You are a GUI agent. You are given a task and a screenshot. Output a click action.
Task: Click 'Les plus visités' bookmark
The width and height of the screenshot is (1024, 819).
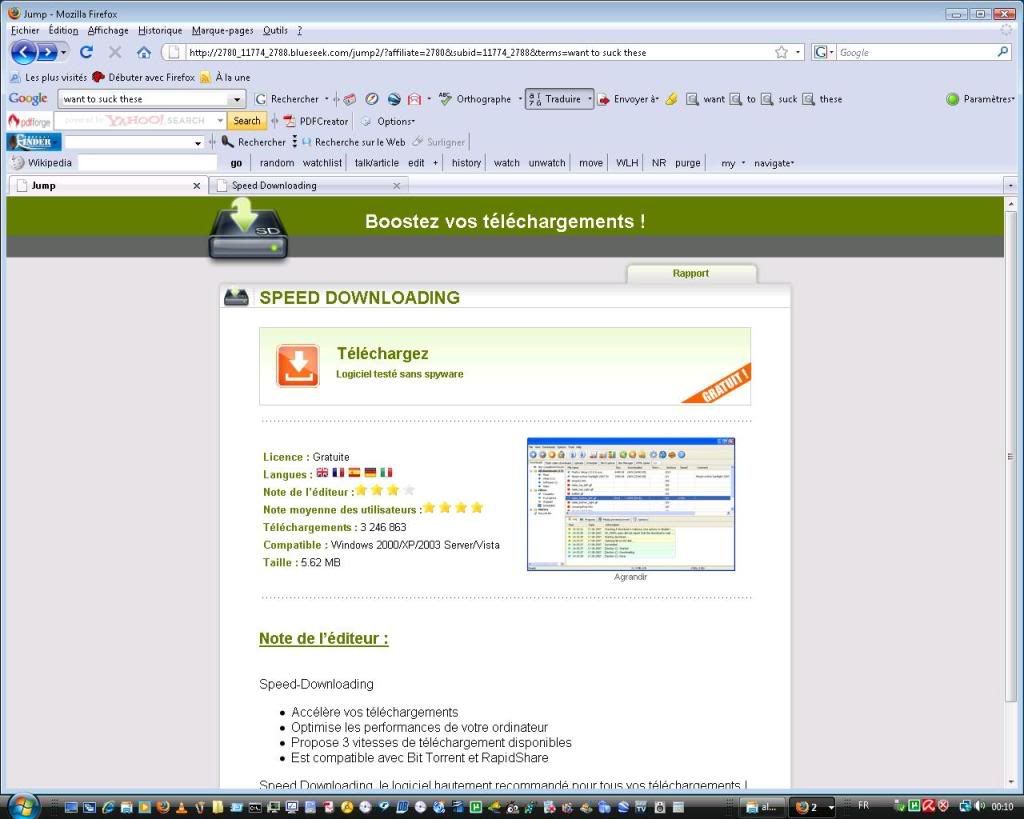click(x=49, y=77)
